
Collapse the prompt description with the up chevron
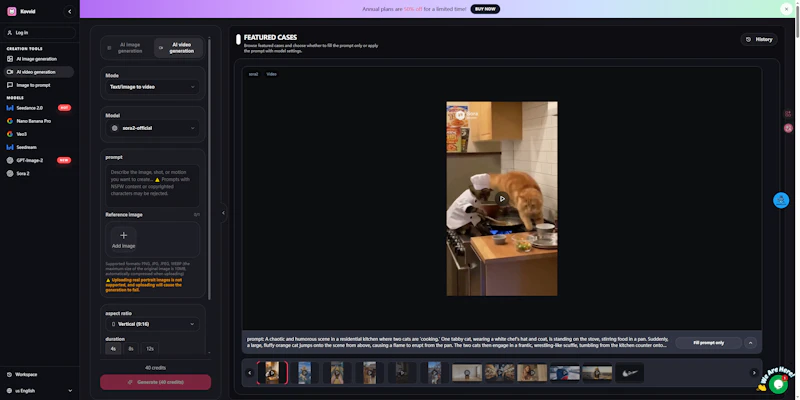pos(750,343)
